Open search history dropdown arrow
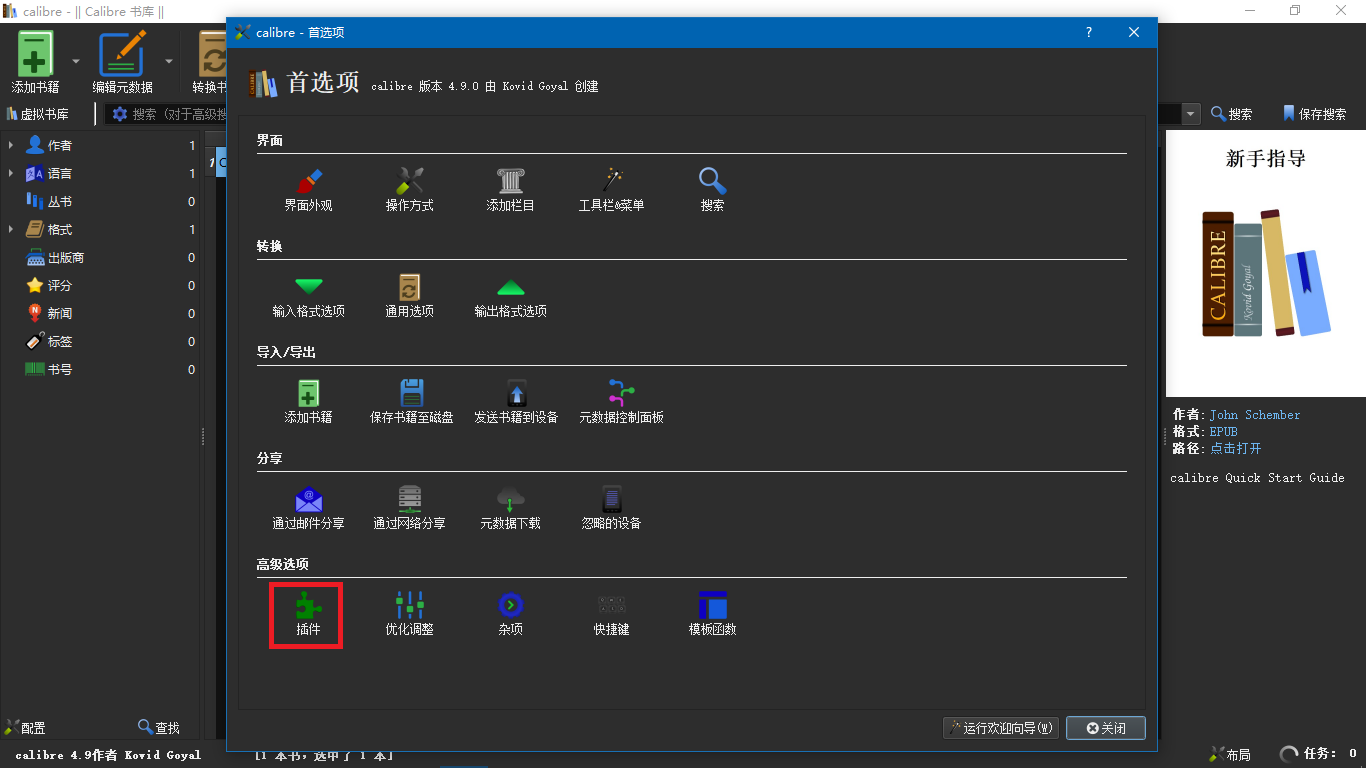Viewport: 1366px width, 768px height. [1190, 114]
